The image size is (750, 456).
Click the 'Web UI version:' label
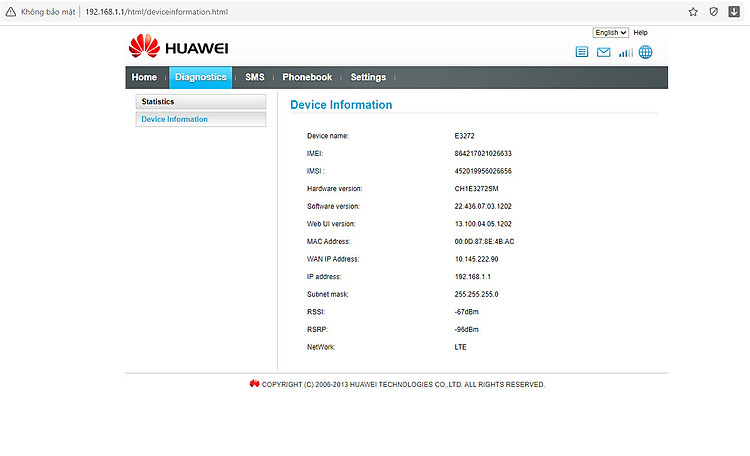pyautogui.click(x=331, y=224)
